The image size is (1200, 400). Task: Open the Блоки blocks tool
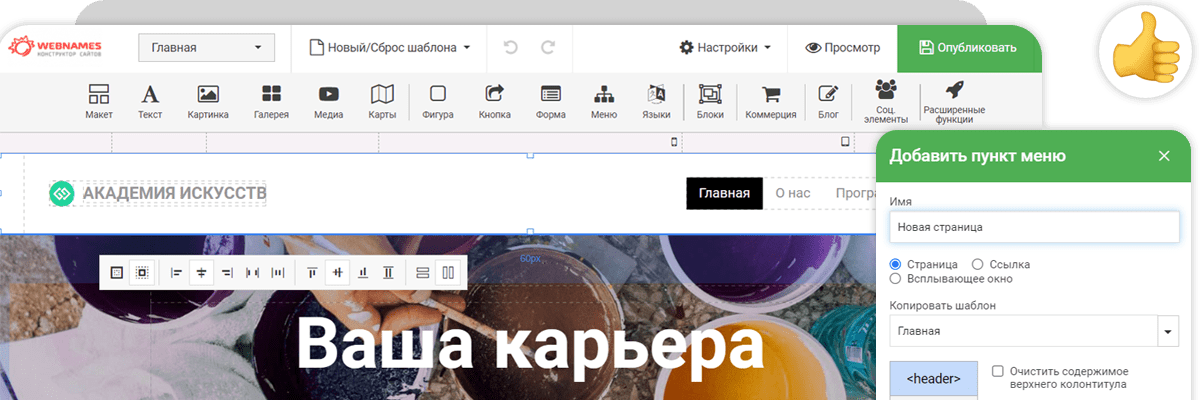(x=710, y=102)
